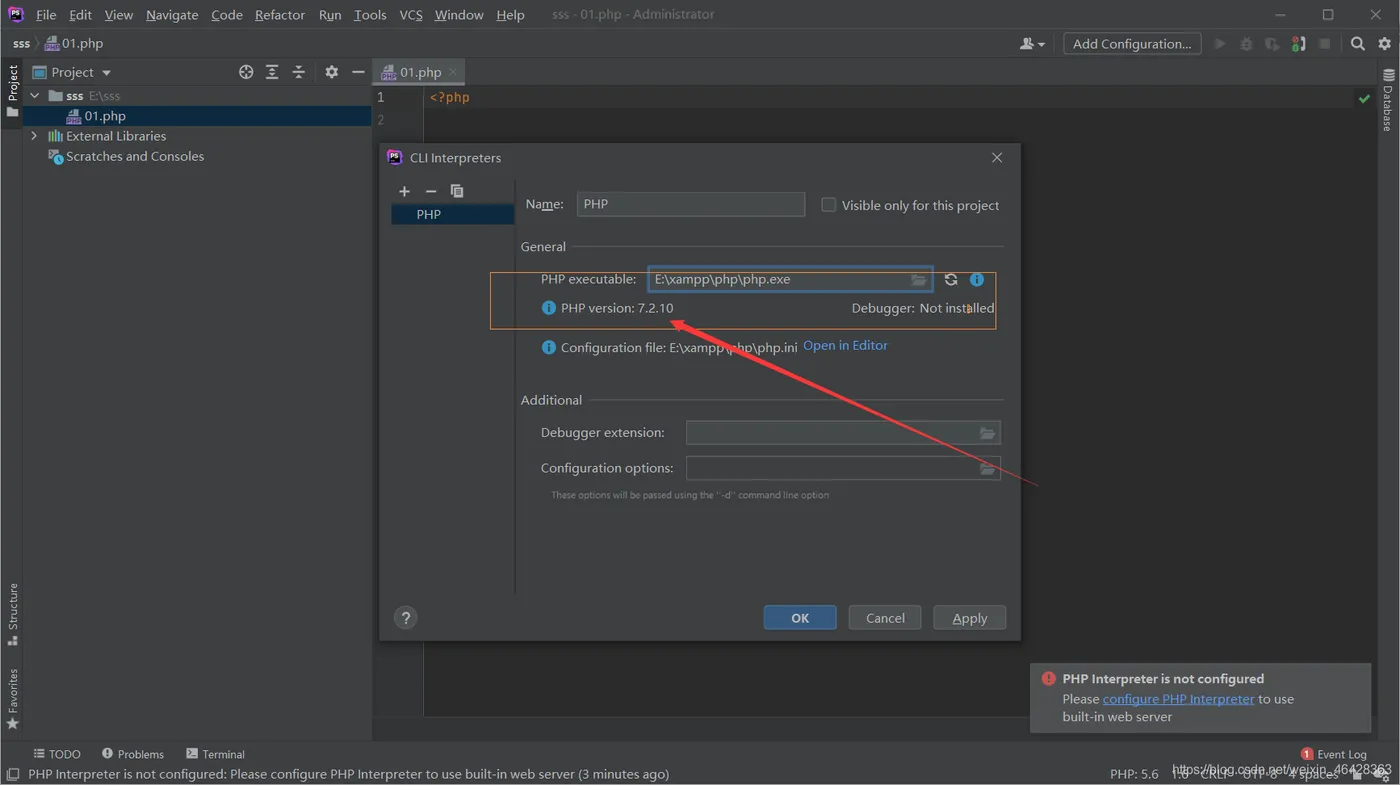This screenshot has height=785, width=1400.
Task: Show phpinfo with blue info icon
Action: pos(977,280)
